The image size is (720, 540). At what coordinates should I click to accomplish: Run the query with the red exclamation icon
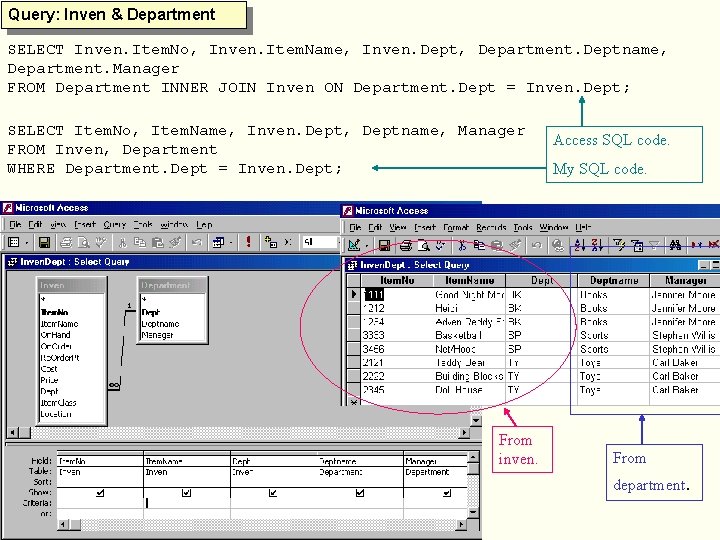(248, 242)
